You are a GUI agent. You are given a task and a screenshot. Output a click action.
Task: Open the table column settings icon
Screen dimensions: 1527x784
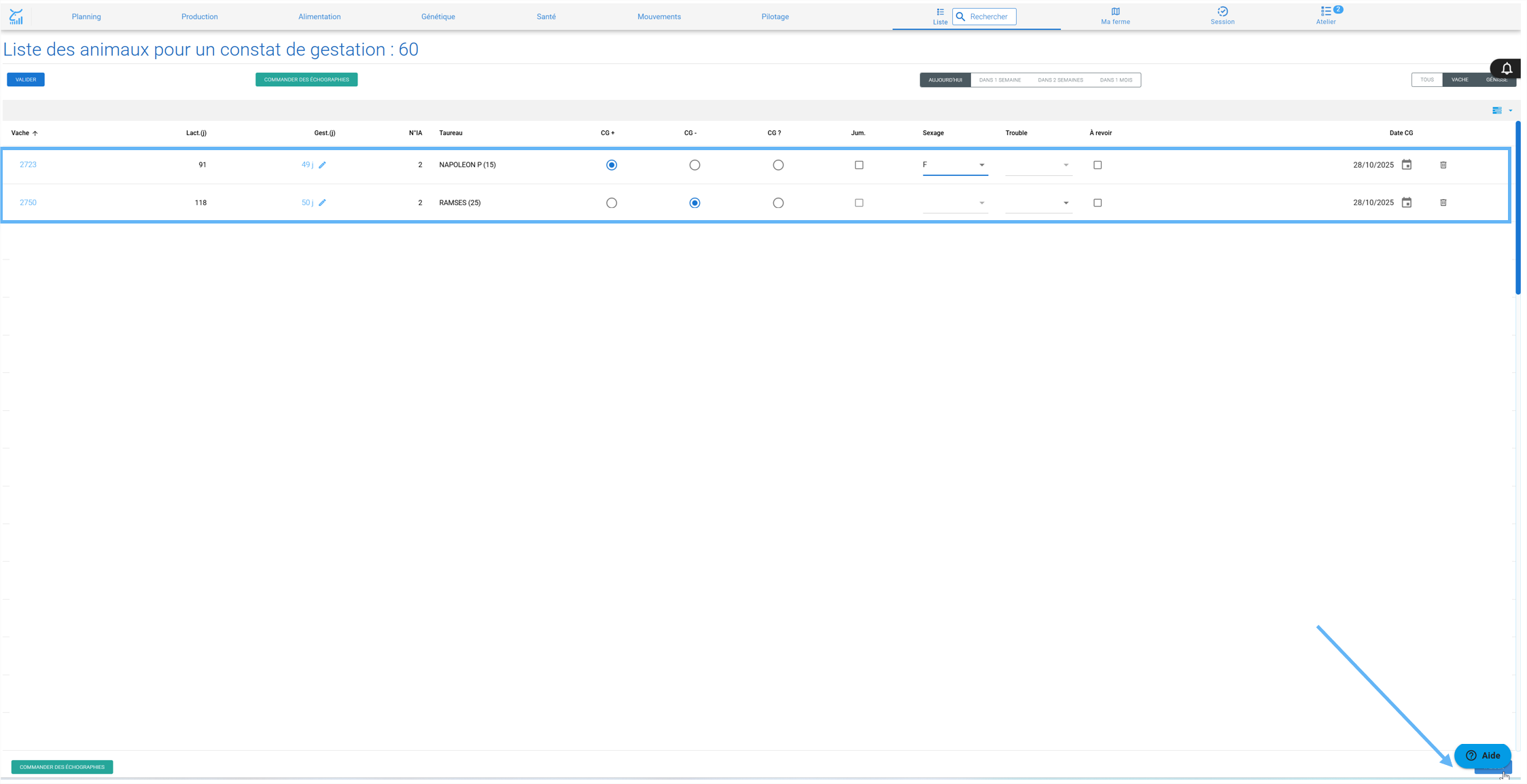point(1496,111)
